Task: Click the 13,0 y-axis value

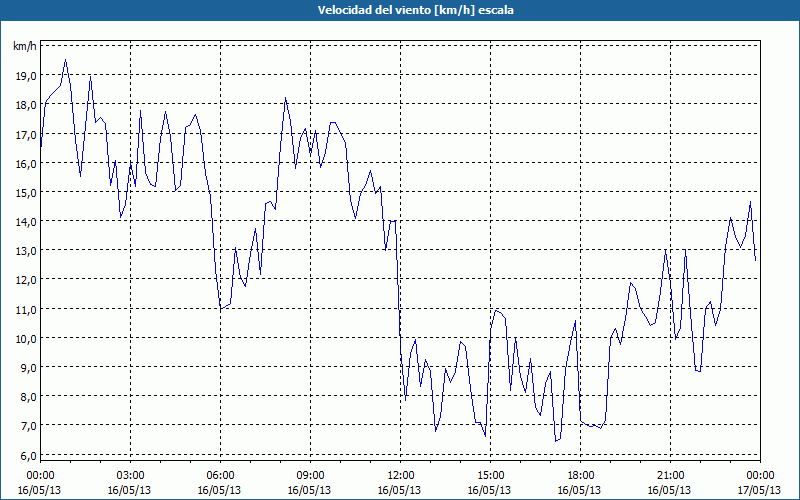Action: pyautogui.click(x=26, y=251)
